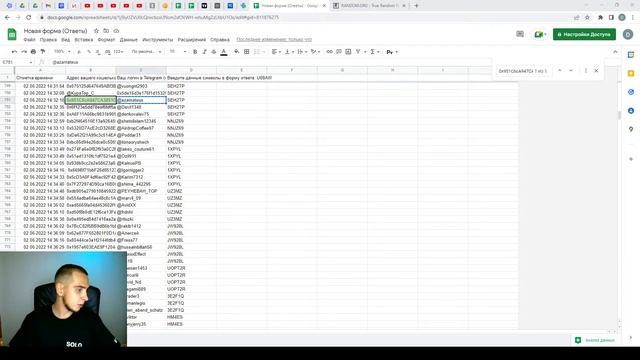Collapse the toolbar with the up chevron
The width and height of the screenshot is (640, 360).
click(615, 52)
